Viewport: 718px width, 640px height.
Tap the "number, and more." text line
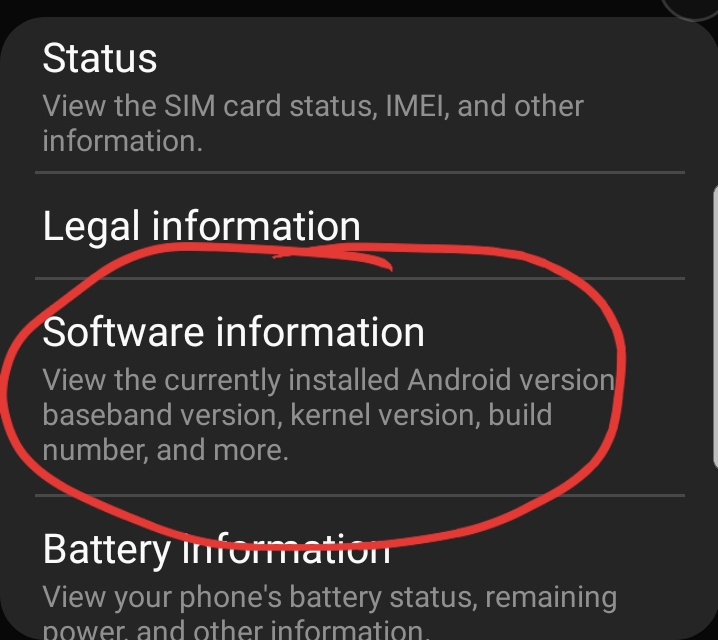click(165, 450)
